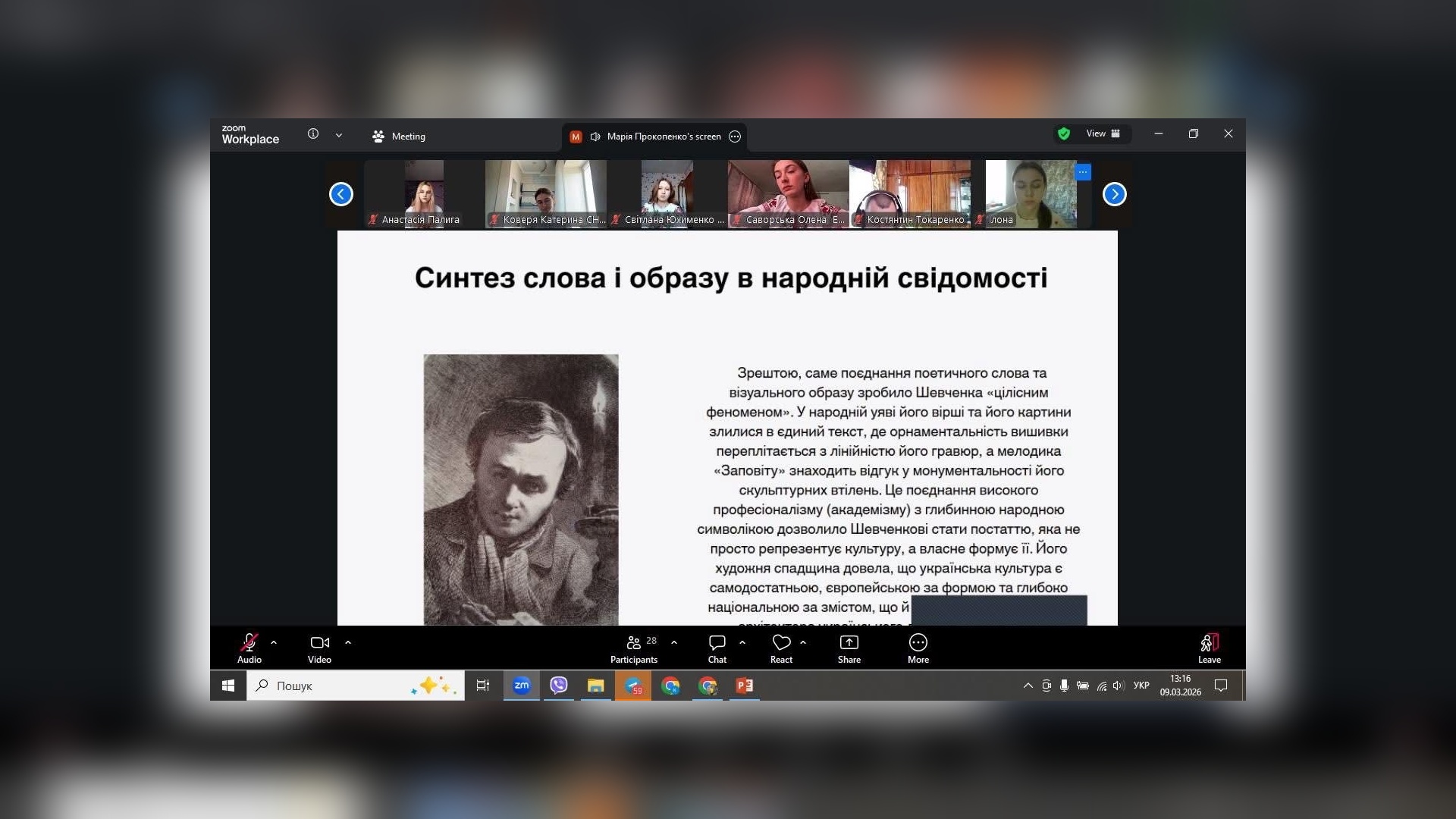Open the Chat panel

tap(717, 648)
